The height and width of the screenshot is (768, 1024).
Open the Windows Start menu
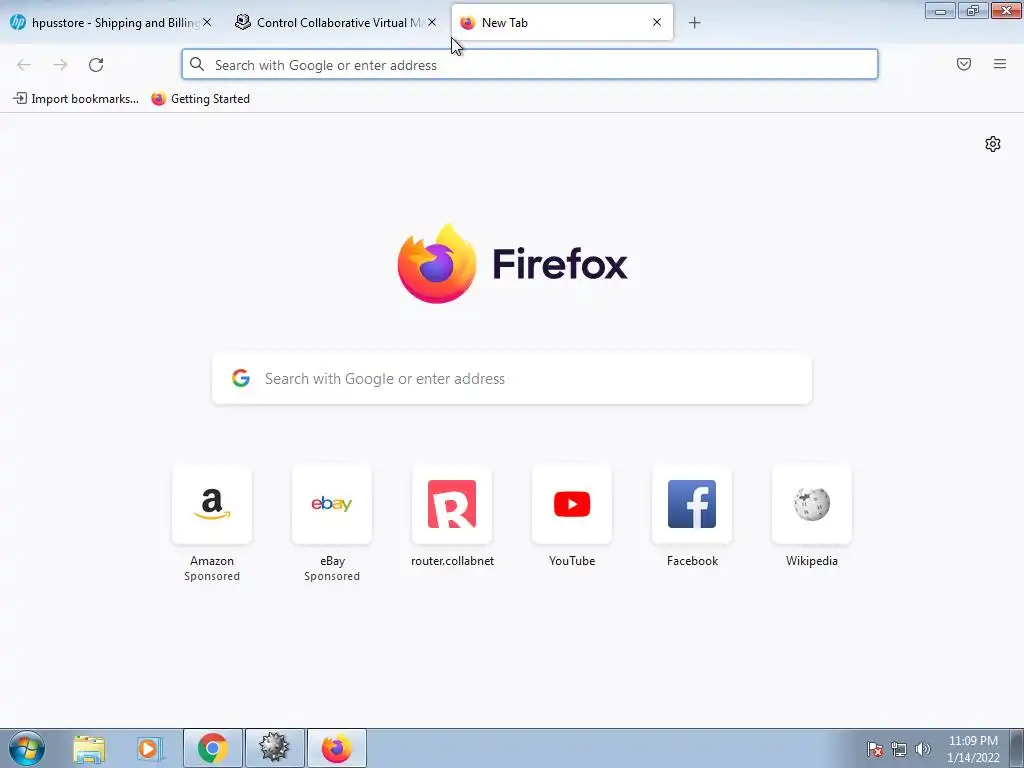coord(27,748)
